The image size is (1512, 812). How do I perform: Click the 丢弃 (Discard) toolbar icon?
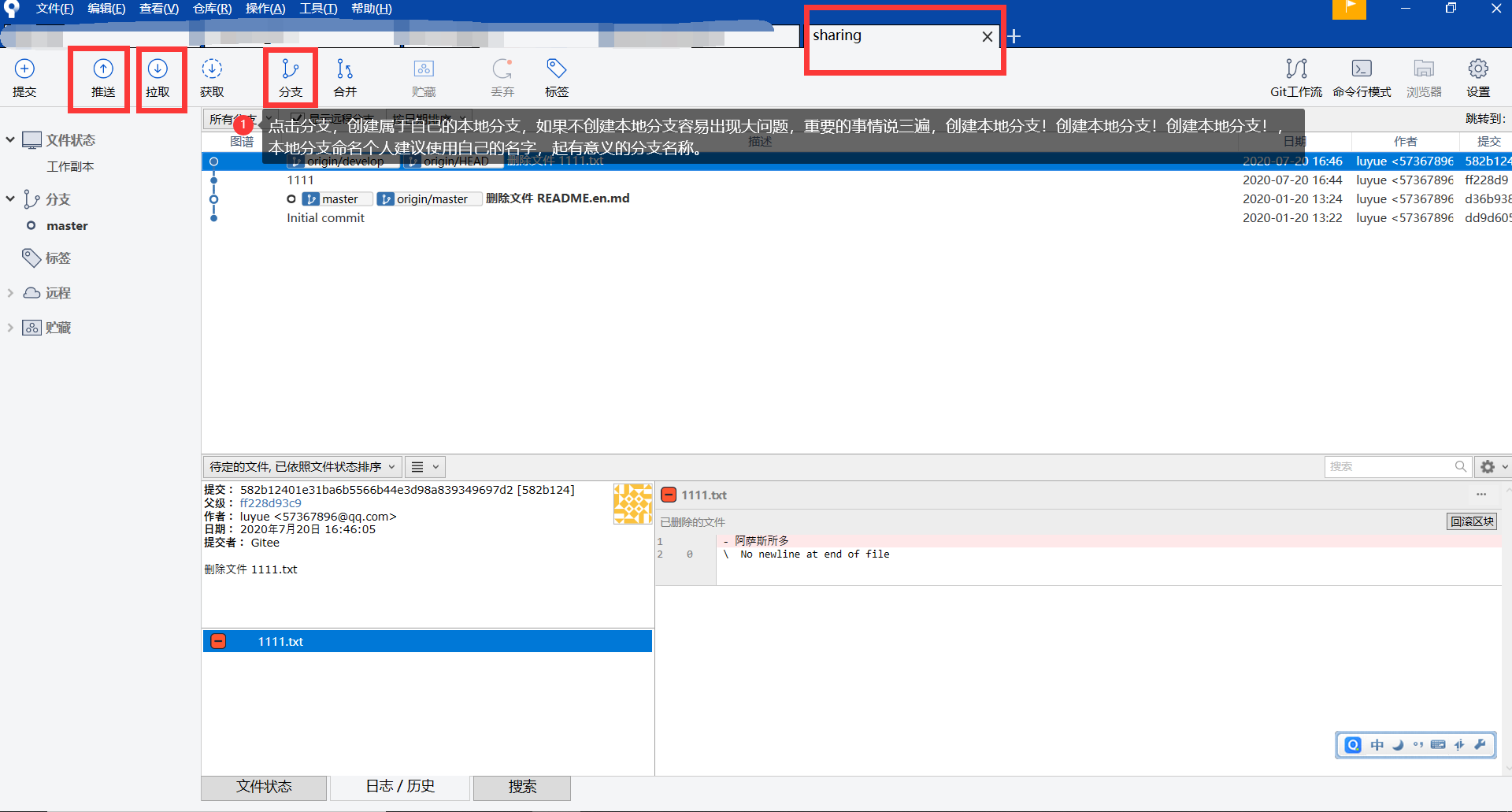coord(502,78)
